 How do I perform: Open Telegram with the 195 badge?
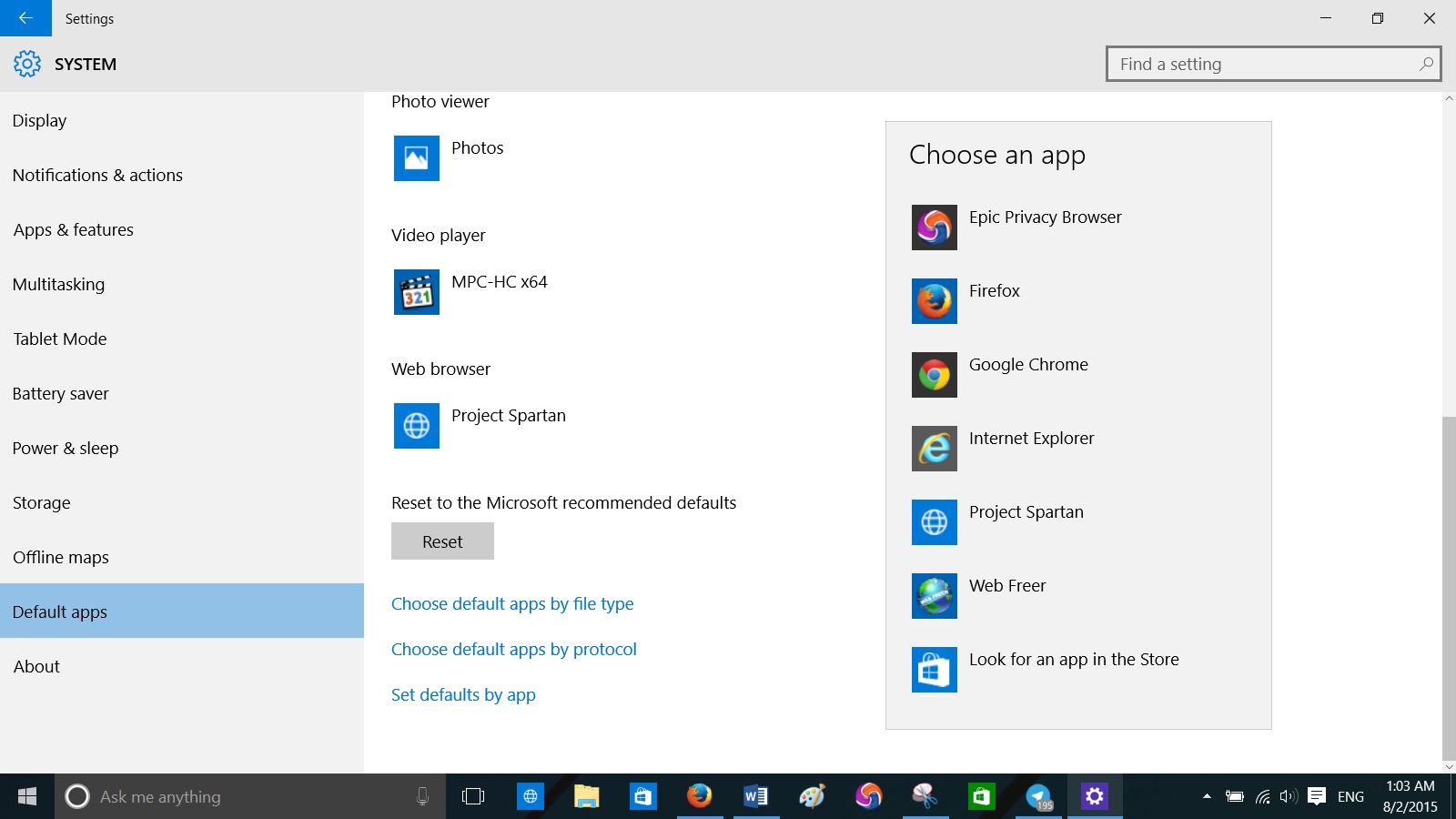click(1037, 796)
